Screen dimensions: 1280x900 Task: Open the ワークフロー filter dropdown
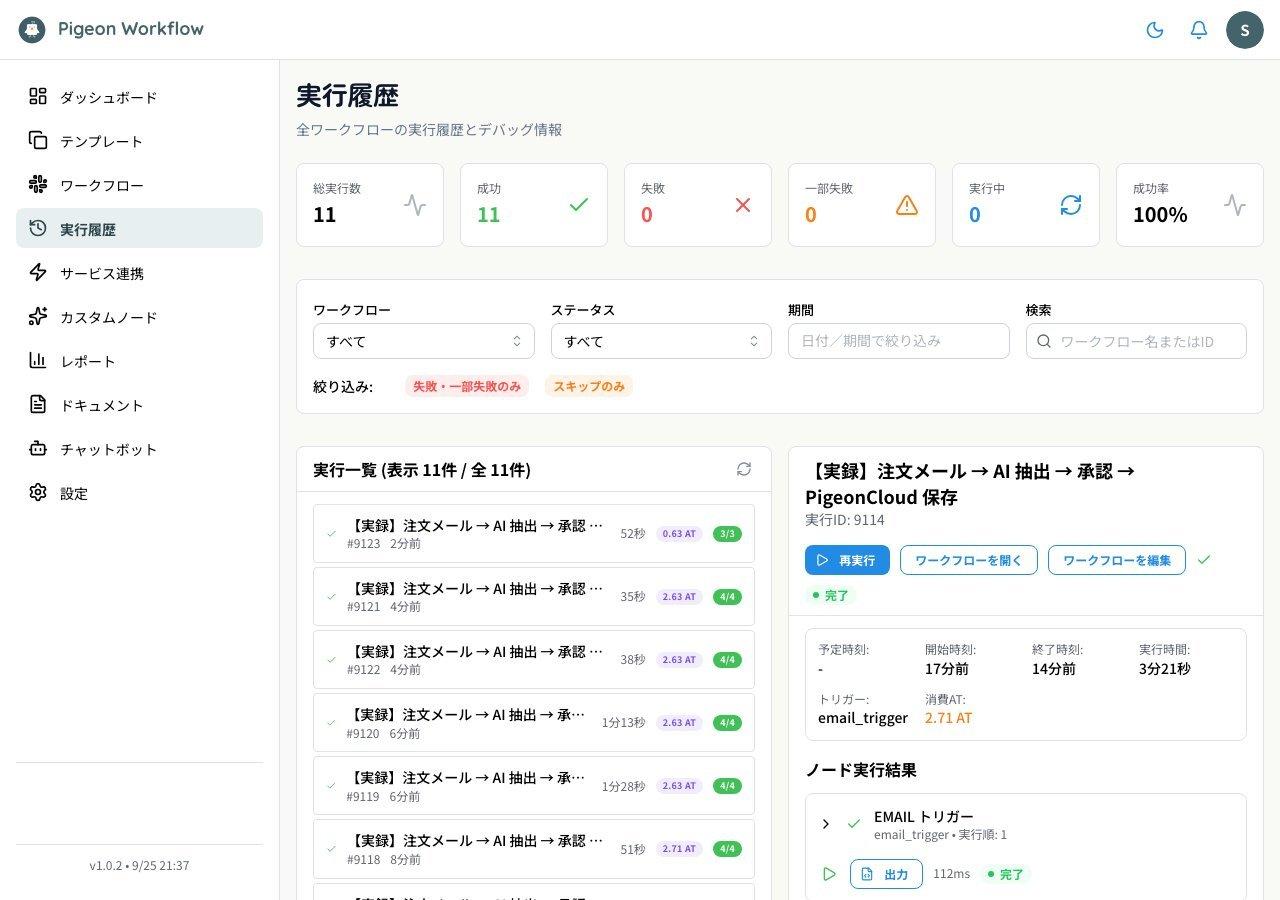[424, 341]
